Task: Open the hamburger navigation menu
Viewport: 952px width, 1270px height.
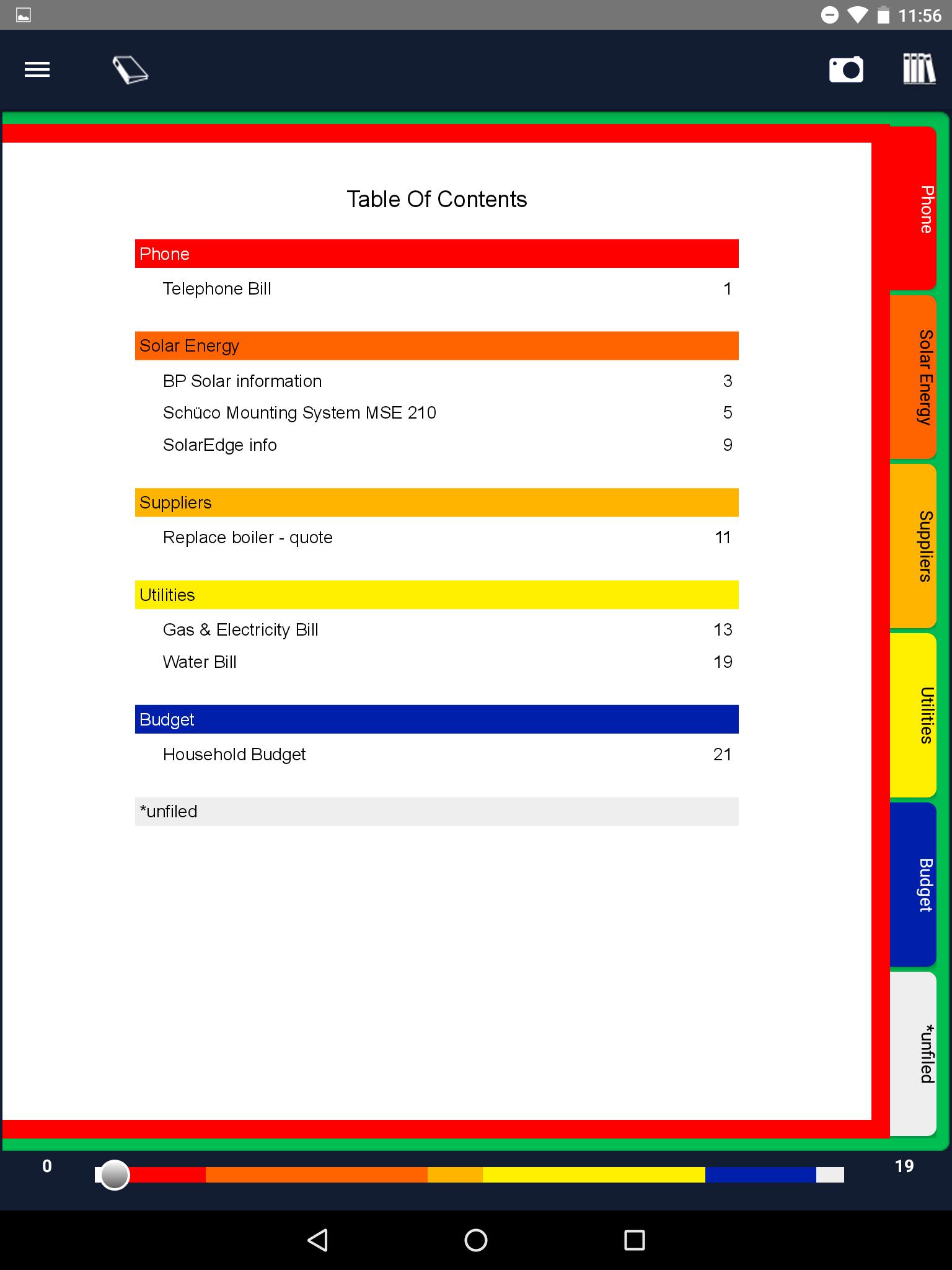Action: click(x=37, y=70)
